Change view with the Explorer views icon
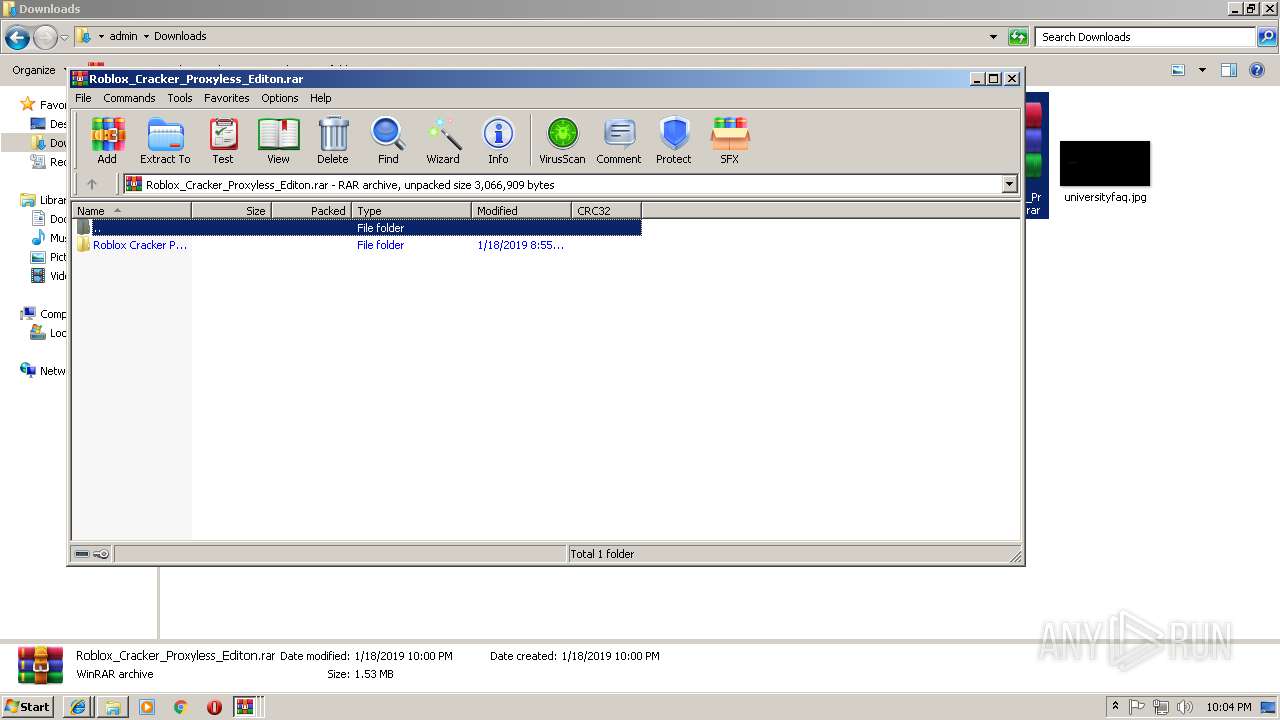The image size is (1280, 720). tap(1178, 70)
